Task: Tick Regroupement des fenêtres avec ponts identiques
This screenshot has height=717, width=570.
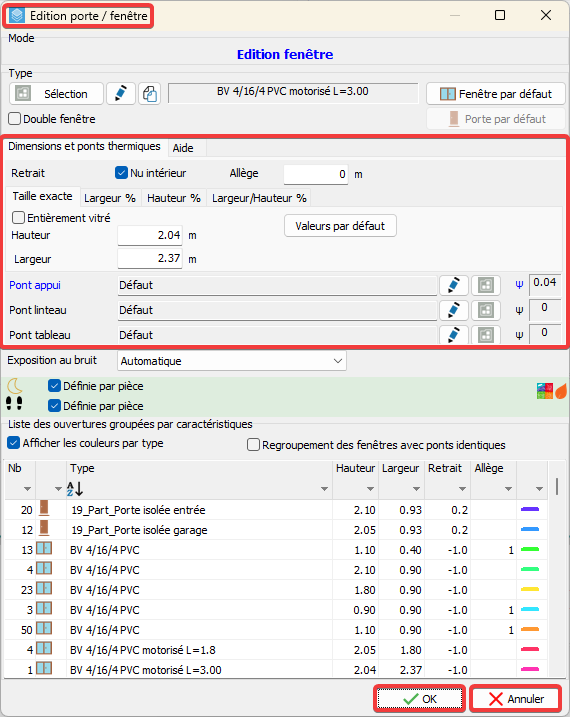Action: coord(253,444)
